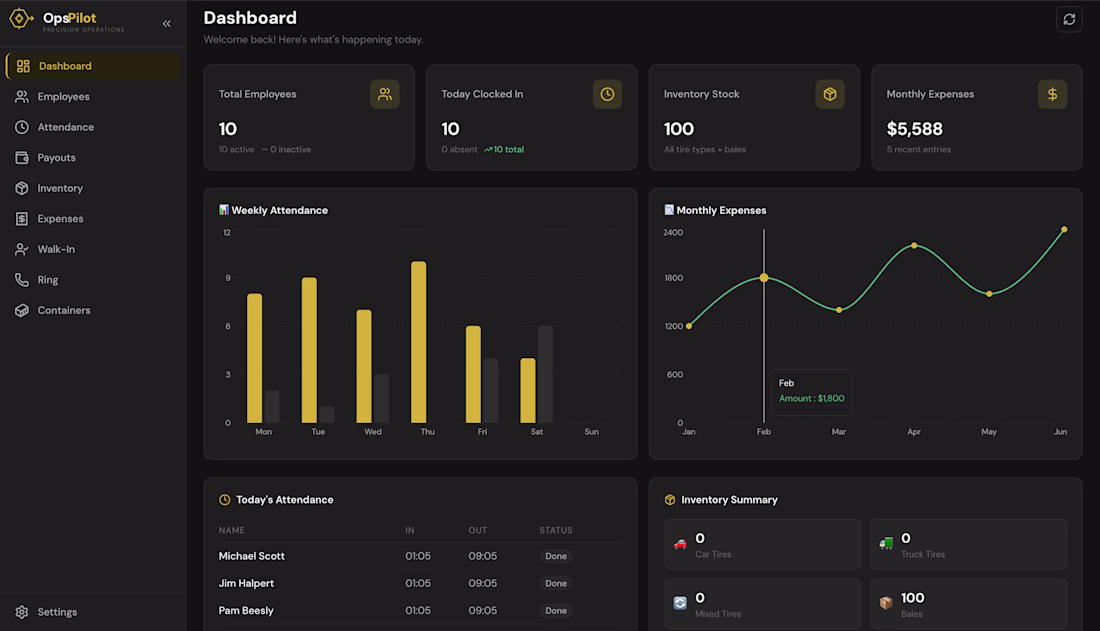The height and width of the screenshot is (631, 1100).
Task: Click the Mixed Tires recycle icon
Action: 680,603
